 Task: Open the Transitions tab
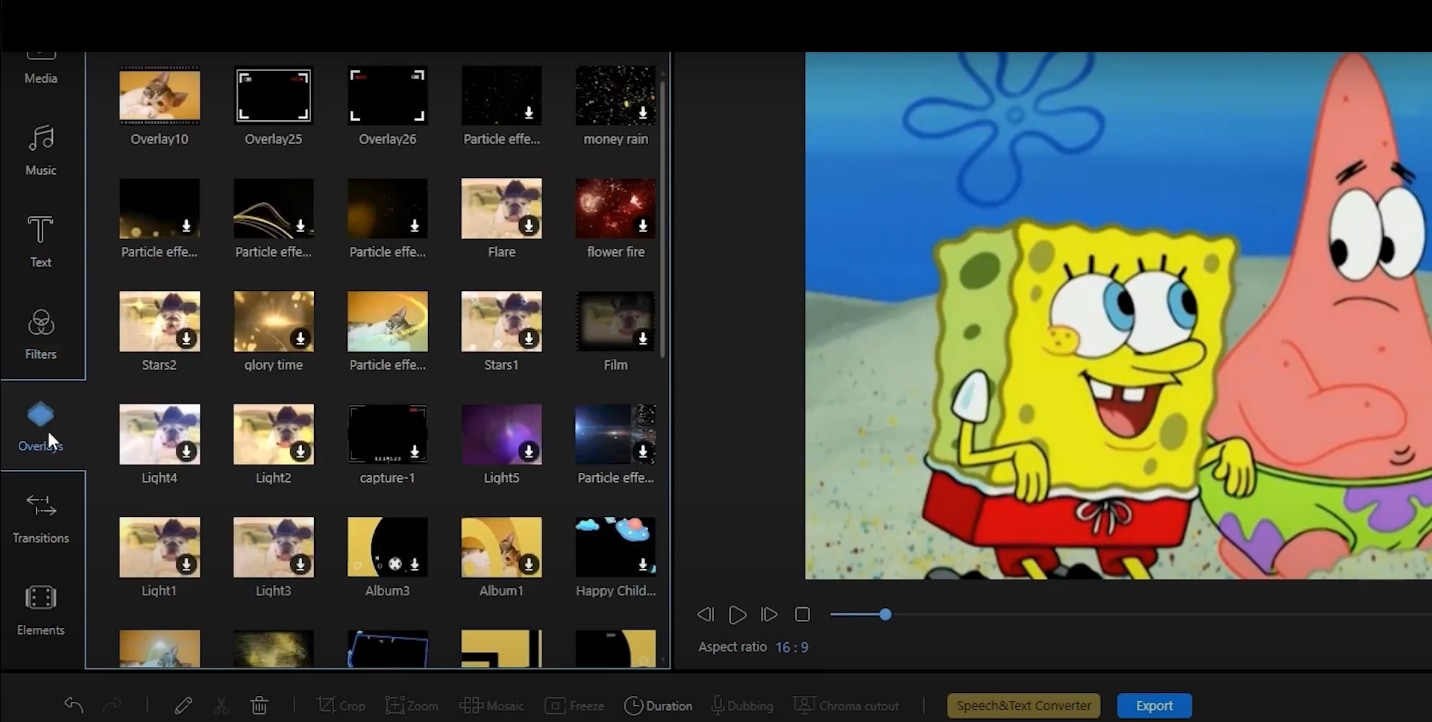tap(41, 518)
